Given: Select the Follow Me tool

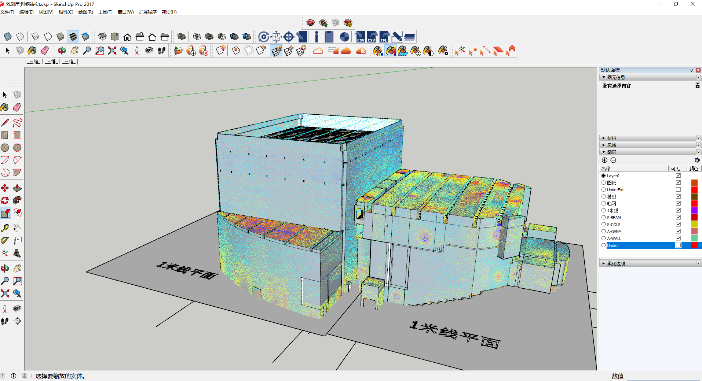Looking at the screenshot, I should pos(17,201).
